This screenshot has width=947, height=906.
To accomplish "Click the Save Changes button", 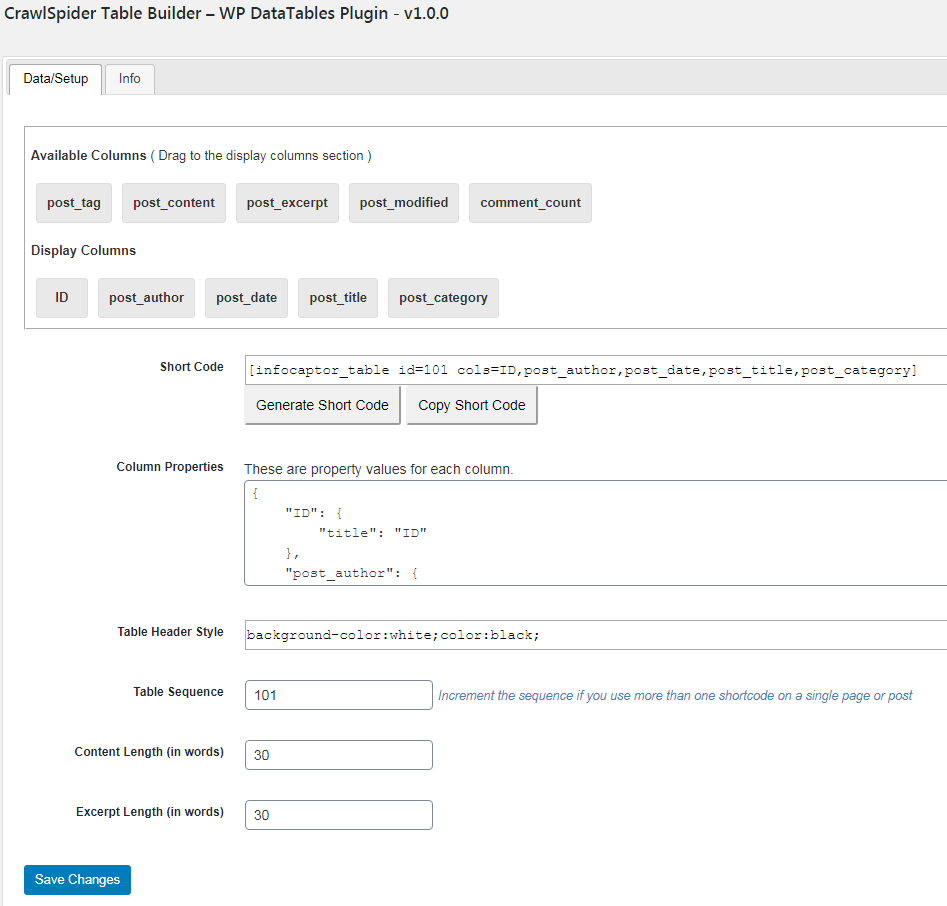I will click(77, 880).
